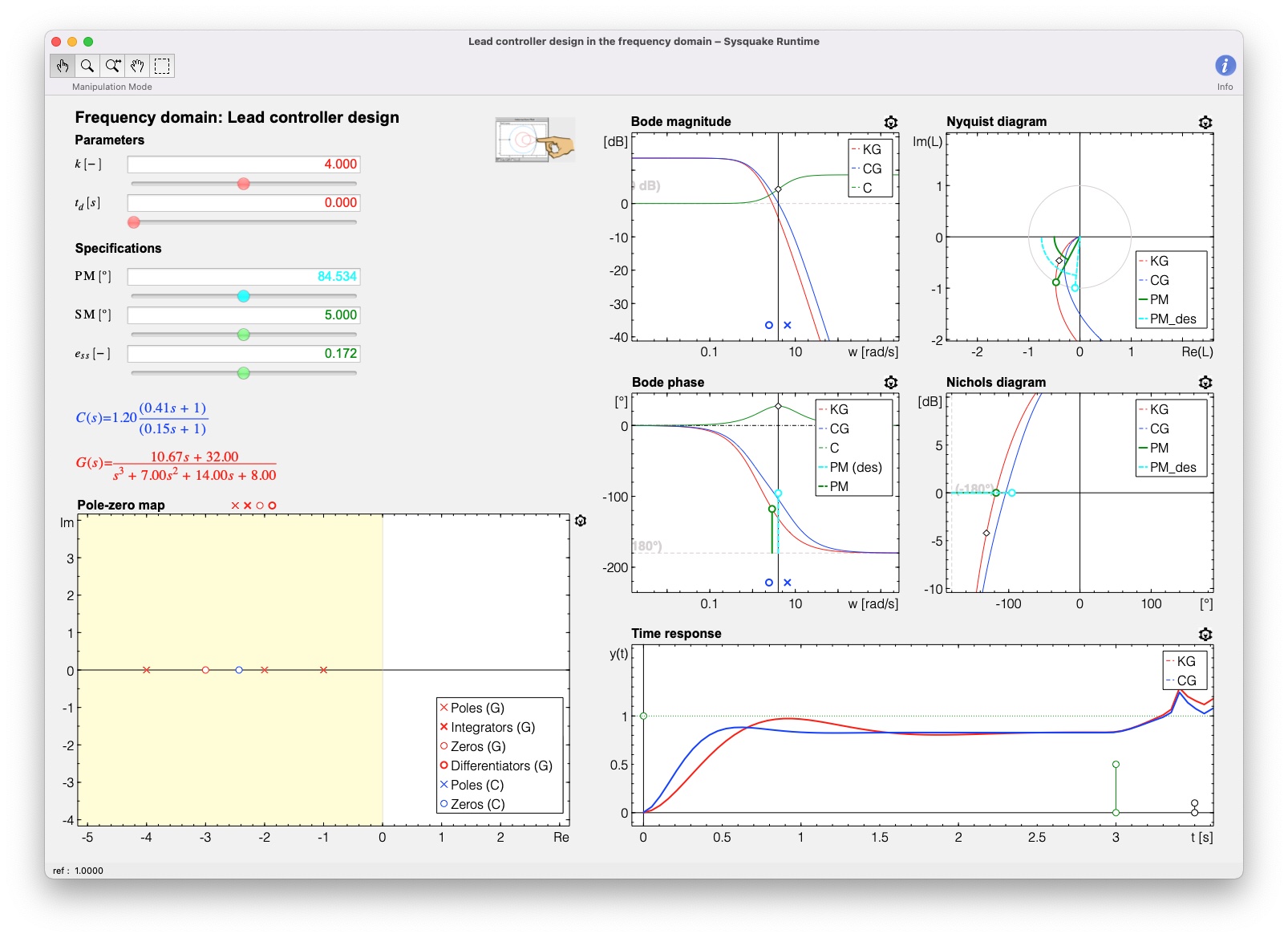1288x938 pixels.
Task: Toggle PM_des entry in Nichols diagram legend
Action: pyautogui.click(x=1171, y=466)
